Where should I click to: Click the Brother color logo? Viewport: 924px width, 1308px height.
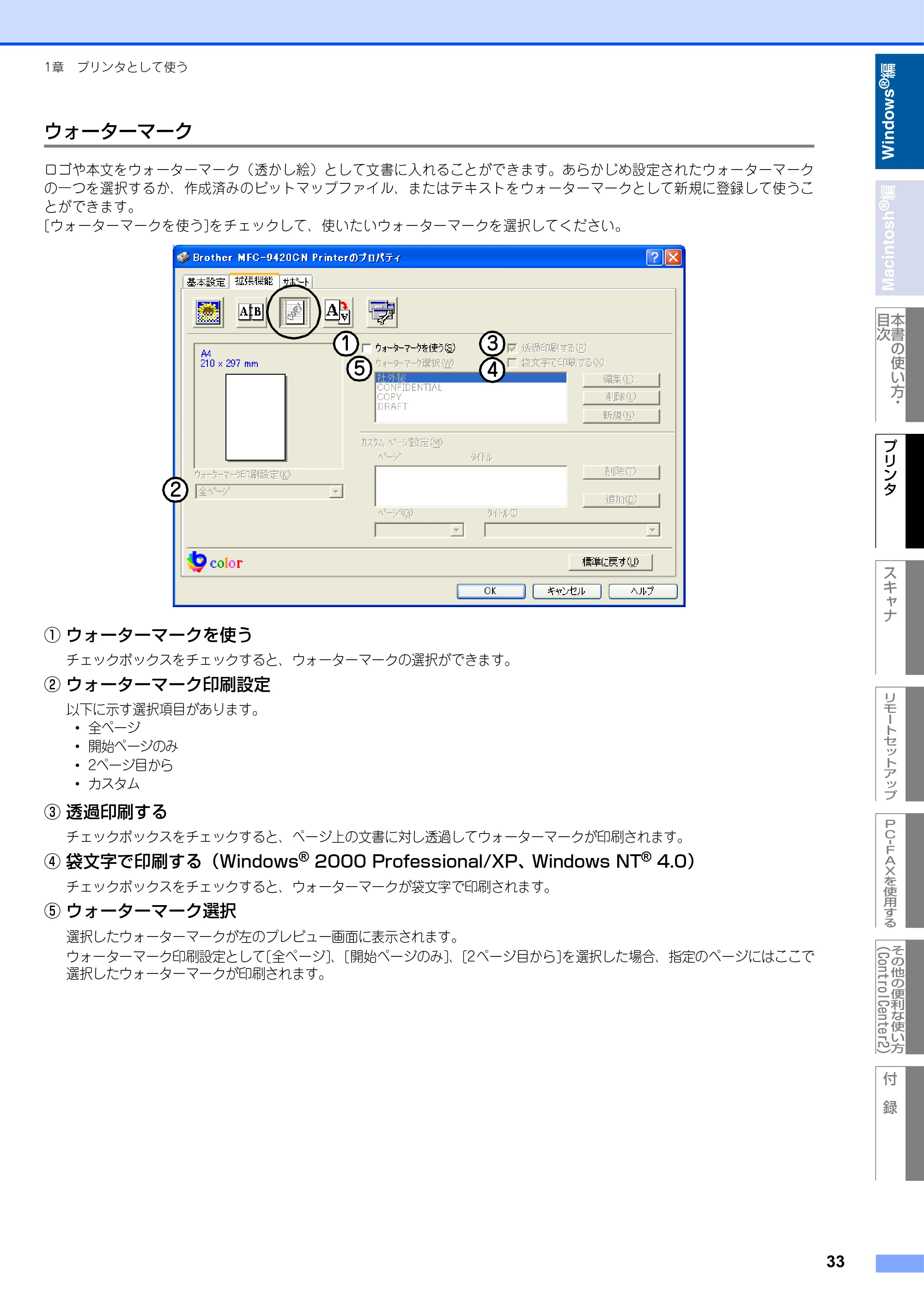[x=215, y=562]
